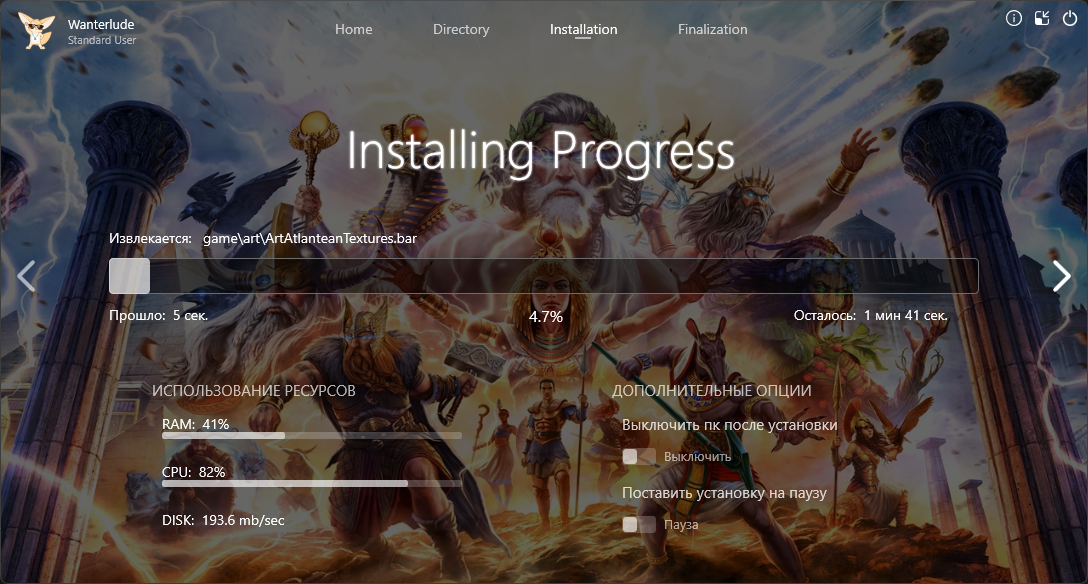
Task: Toggle the Пауза installation switch
Action: [638, 524]
